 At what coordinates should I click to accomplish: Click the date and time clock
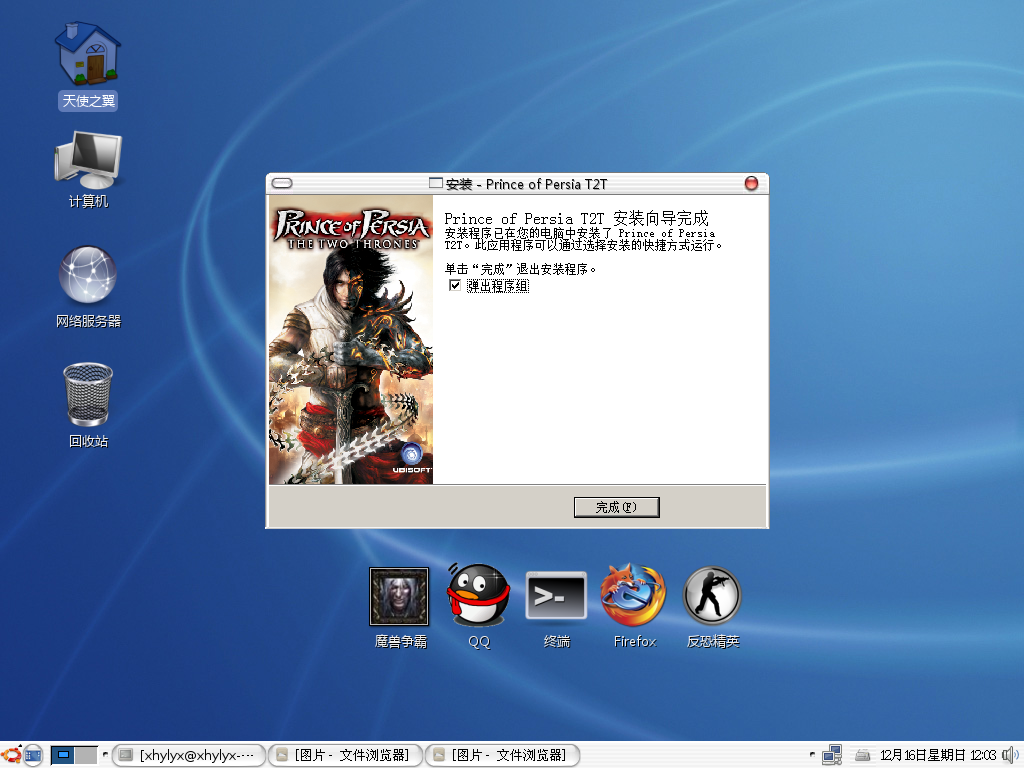pos(938,756)
